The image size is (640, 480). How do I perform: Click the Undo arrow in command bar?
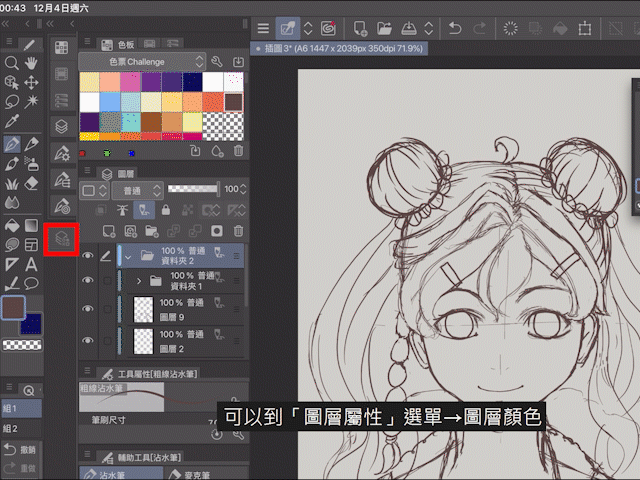[x=455, y=28]
